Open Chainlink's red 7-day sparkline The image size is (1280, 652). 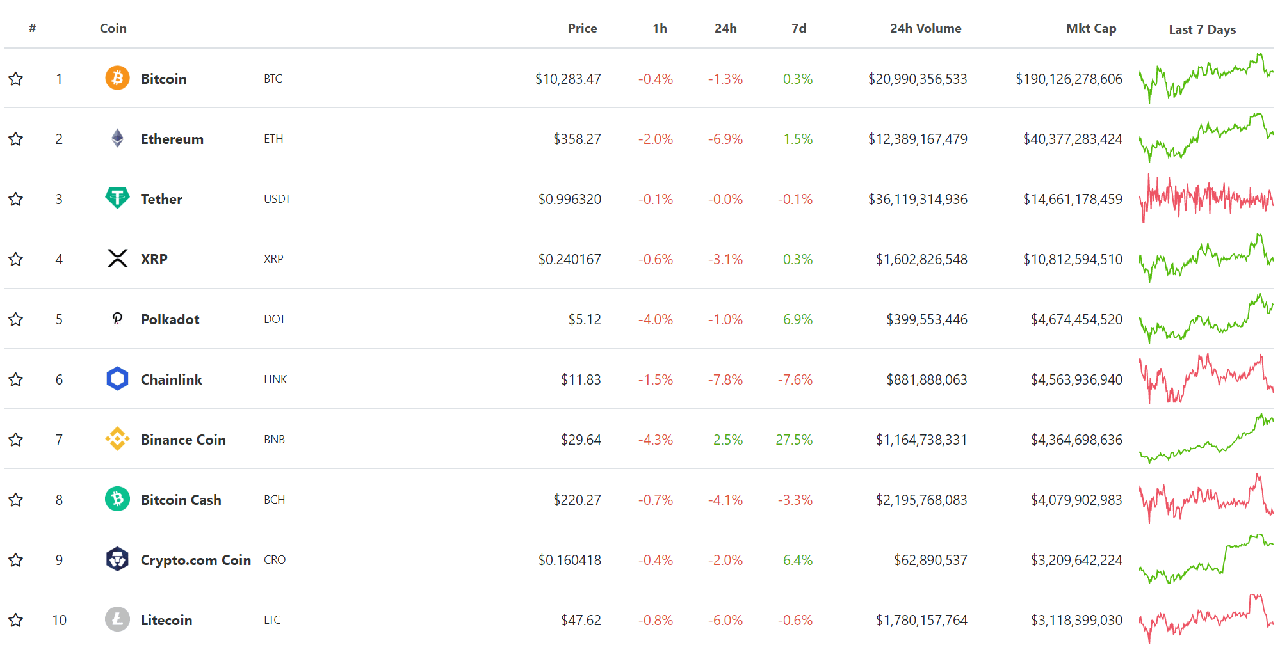(1206, 379)
